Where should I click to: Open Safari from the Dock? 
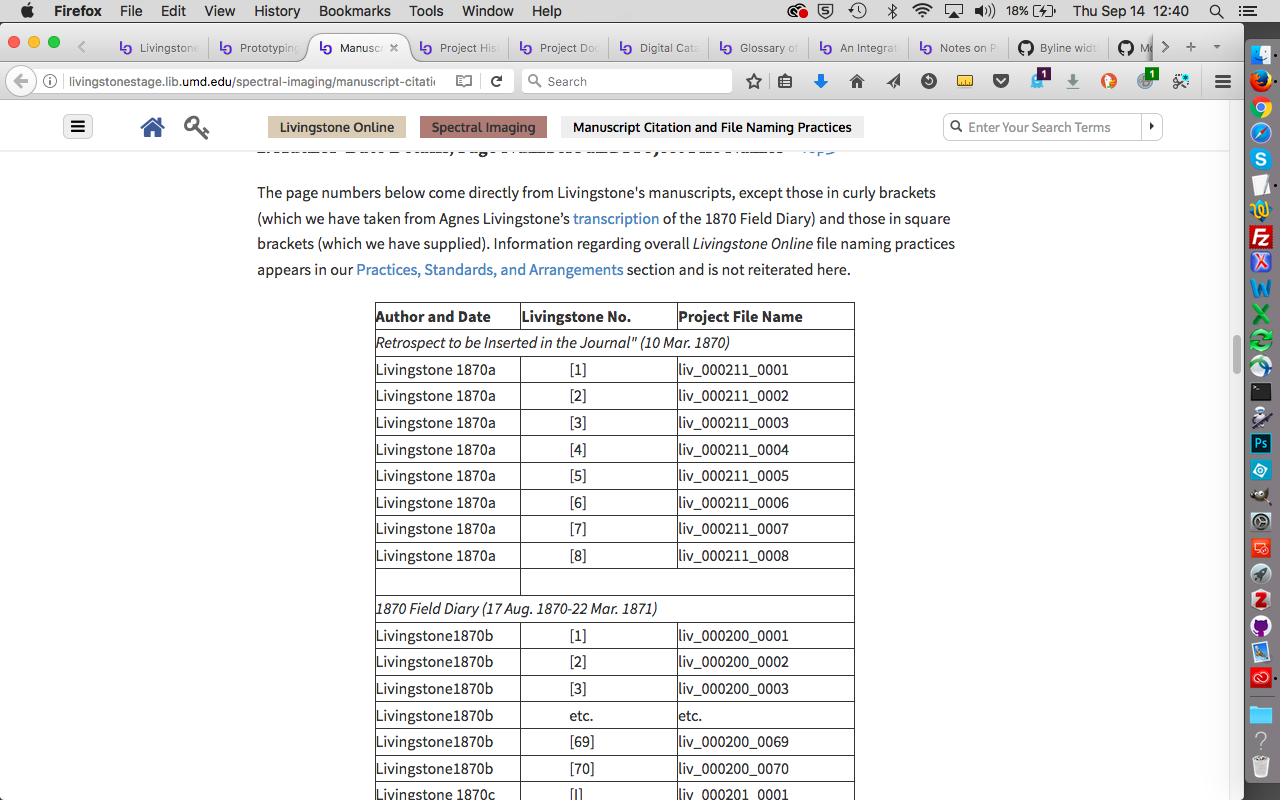(1261, 133)
